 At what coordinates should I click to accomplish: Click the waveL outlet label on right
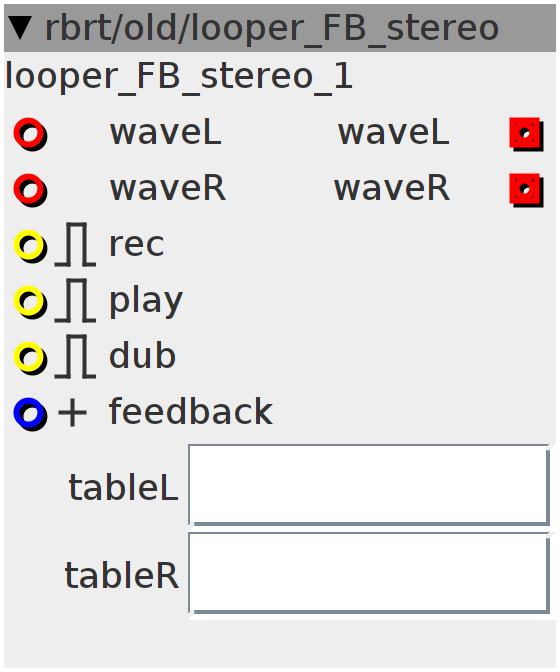coord(393,132)
